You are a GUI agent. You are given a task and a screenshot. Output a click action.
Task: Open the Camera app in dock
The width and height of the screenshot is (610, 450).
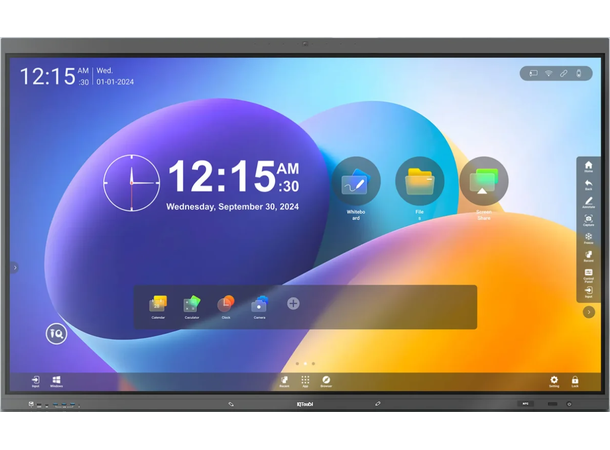coord(259,307)
